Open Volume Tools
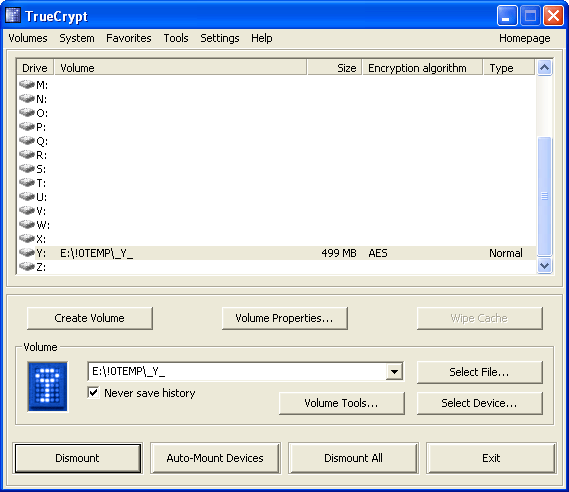The width and height of the screenshot is (569, 492). point(341,403)
